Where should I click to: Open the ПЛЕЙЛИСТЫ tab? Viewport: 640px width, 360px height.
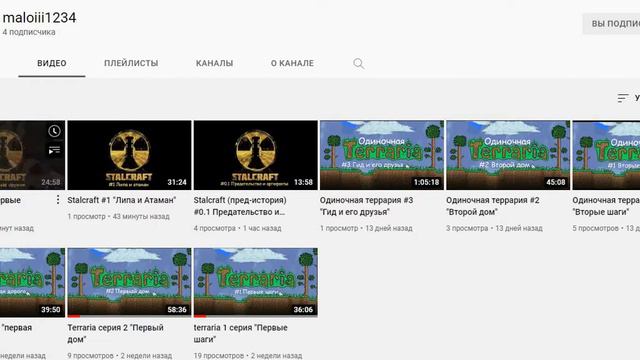click(x=131, y=63)
